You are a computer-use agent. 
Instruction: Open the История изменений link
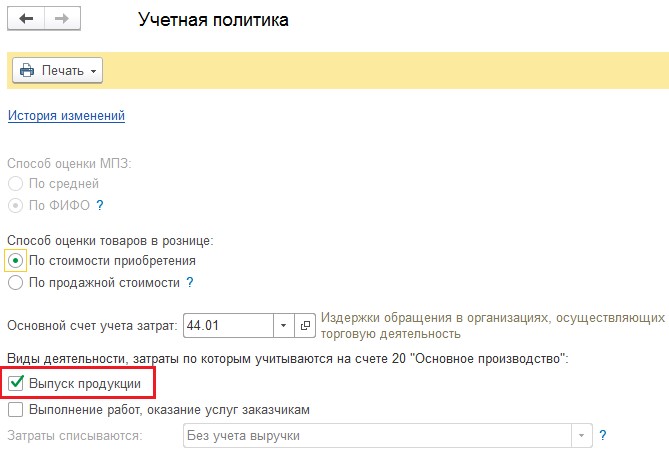[x=66, y=116]
